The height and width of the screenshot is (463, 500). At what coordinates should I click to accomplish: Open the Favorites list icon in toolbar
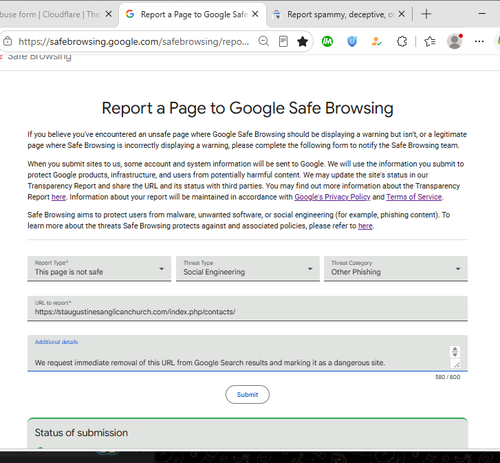pyautogui.click(x=430, y=41)
